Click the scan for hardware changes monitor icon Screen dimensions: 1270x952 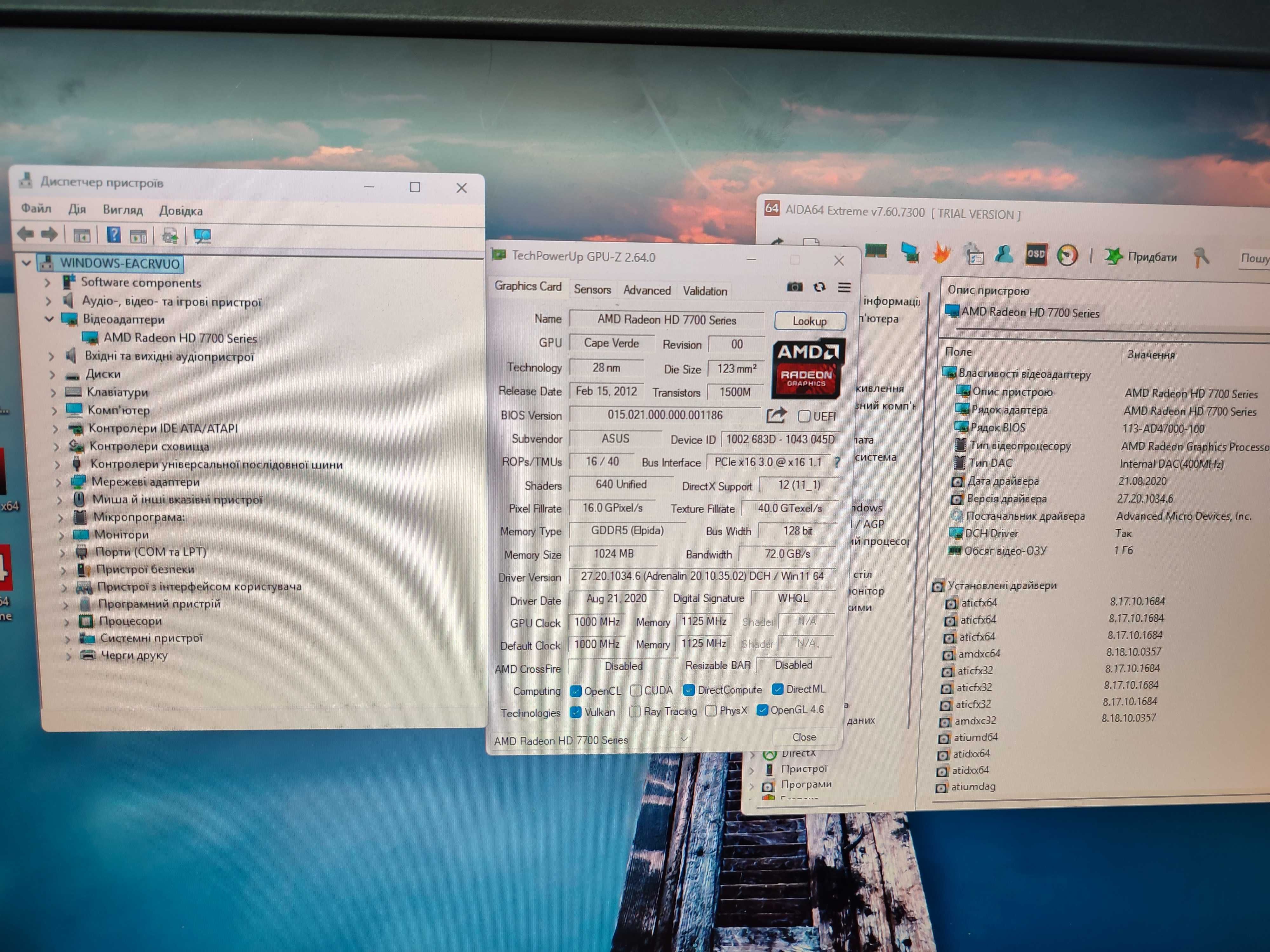203,236
